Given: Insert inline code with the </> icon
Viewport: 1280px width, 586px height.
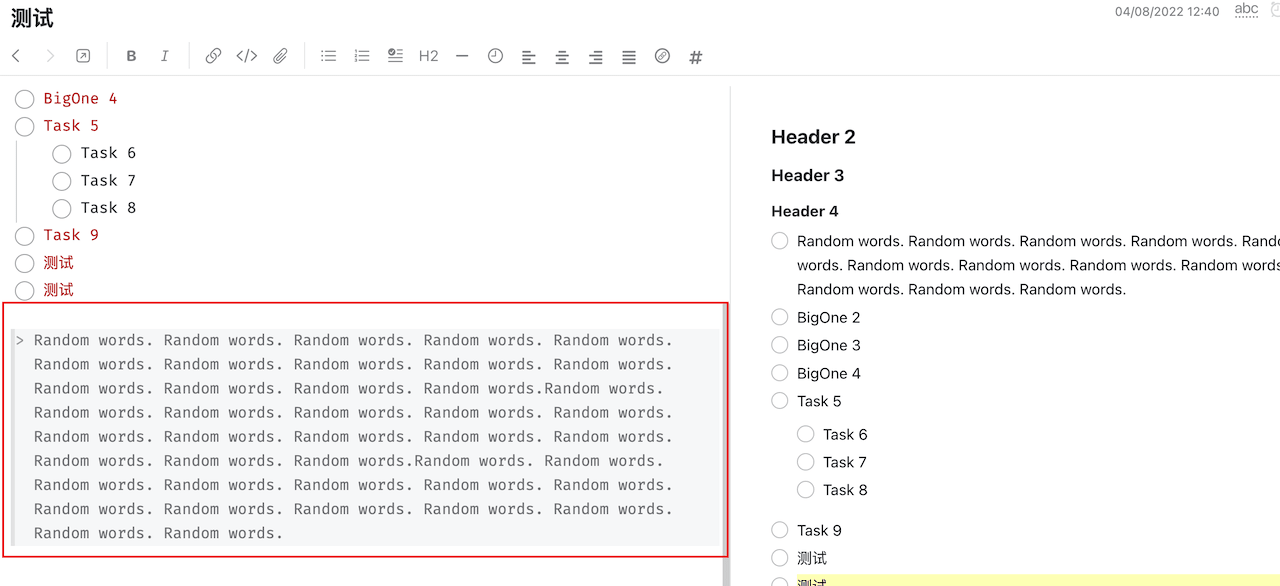Looking at the screenshot, I should coord(247,56).
